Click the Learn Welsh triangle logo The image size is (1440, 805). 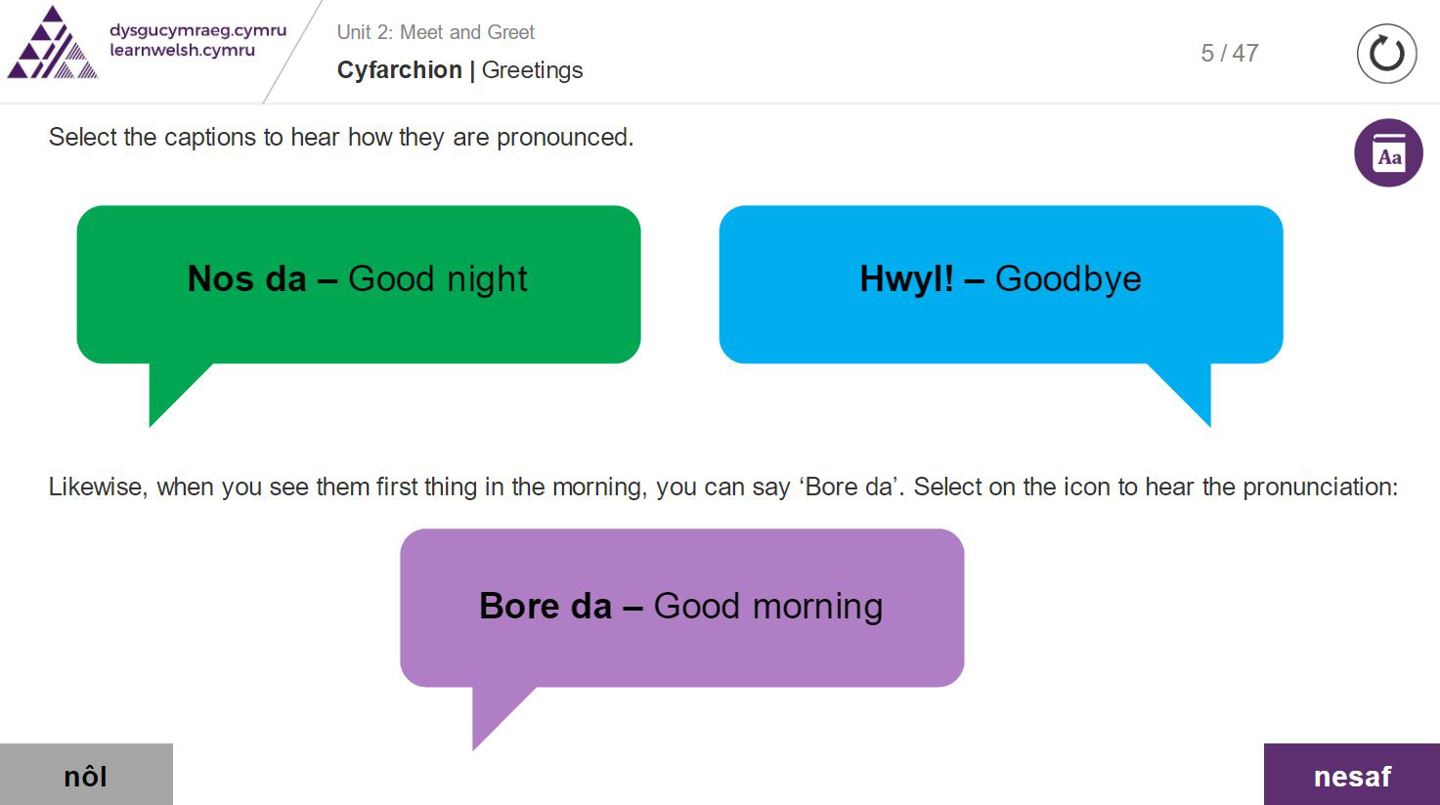point(53,44)
